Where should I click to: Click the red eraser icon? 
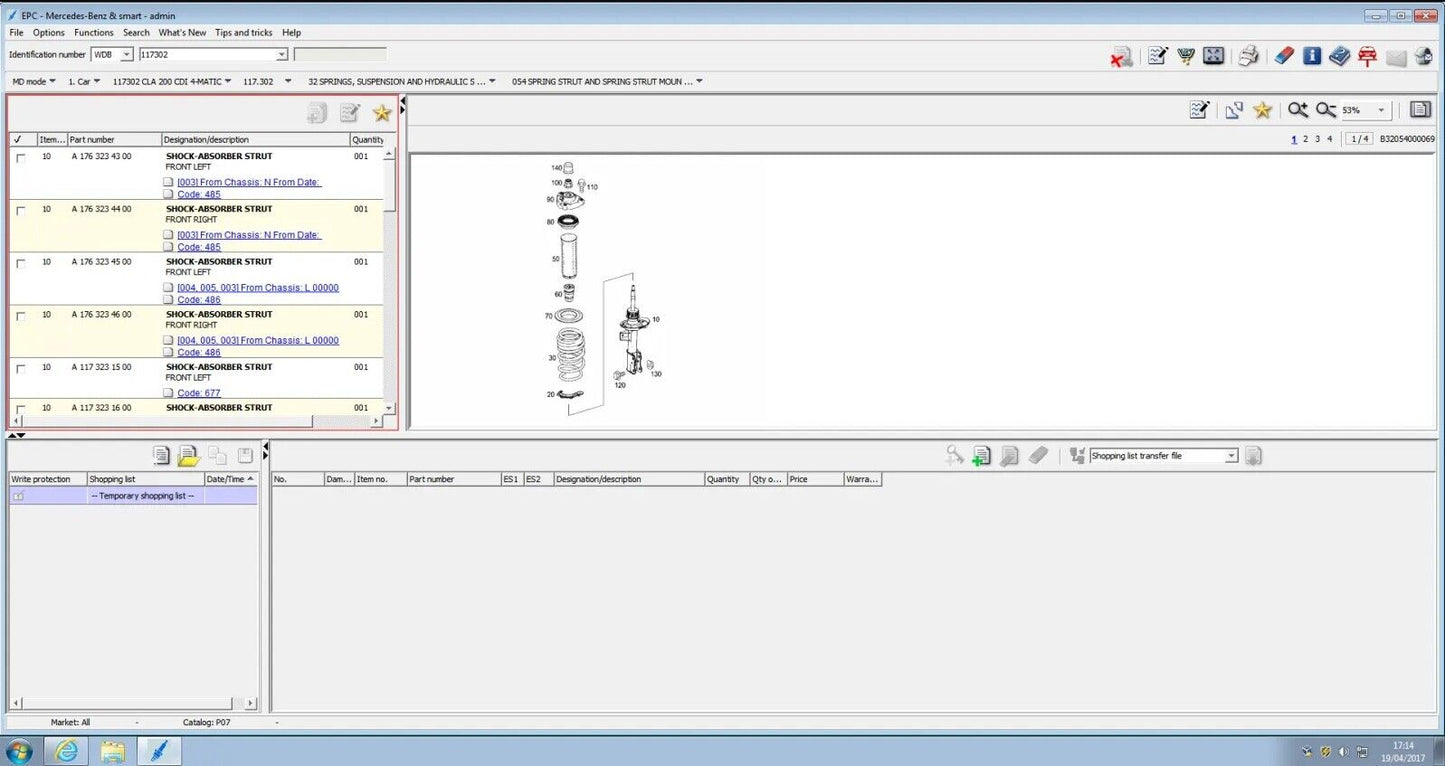tap(1284, 56)
